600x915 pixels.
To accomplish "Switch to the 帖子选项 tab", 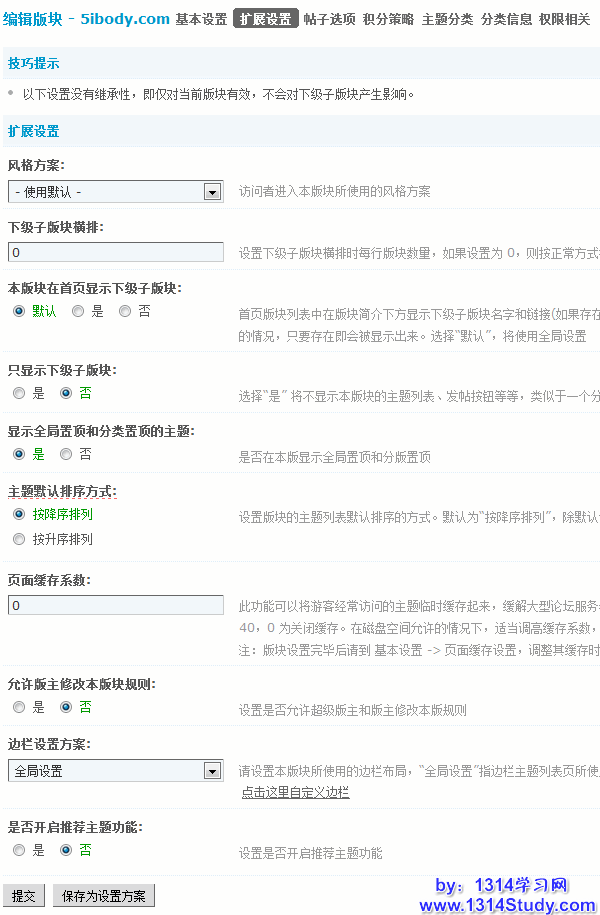I will 329,19.
